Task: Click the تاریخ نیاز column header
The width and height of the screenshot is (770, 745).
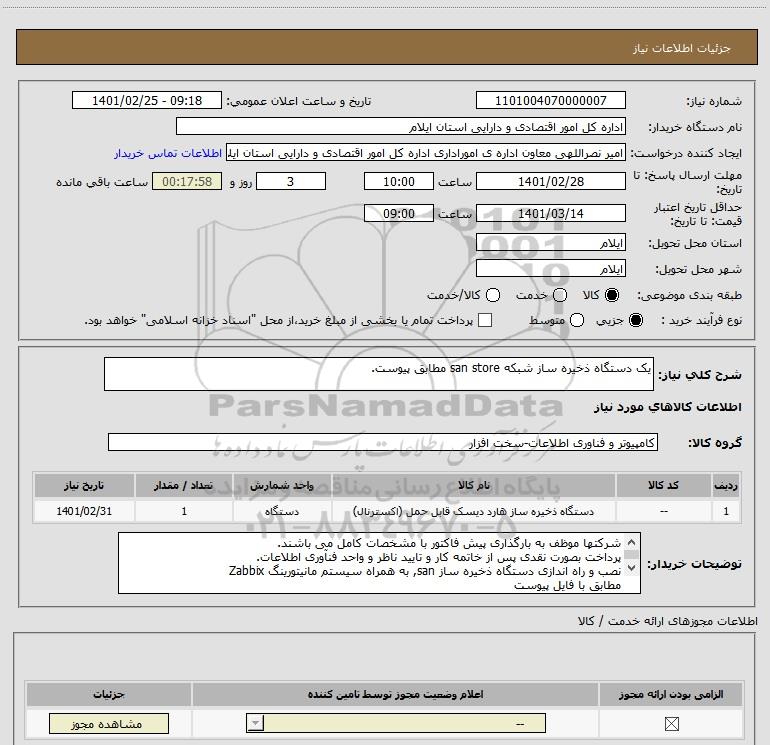Action: (84, 485)
